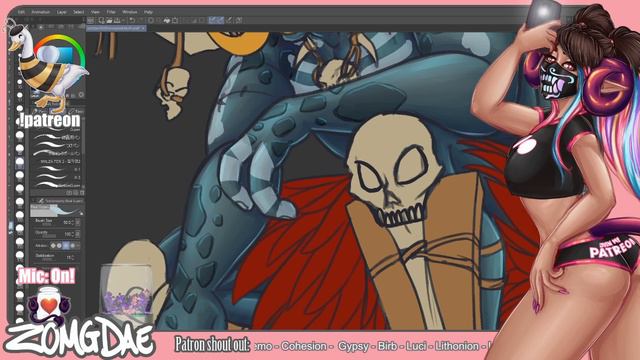Click the delete sub tool trash icon
Image resolution: width=640 pixels, height=360 pixels.
point(82,193)
